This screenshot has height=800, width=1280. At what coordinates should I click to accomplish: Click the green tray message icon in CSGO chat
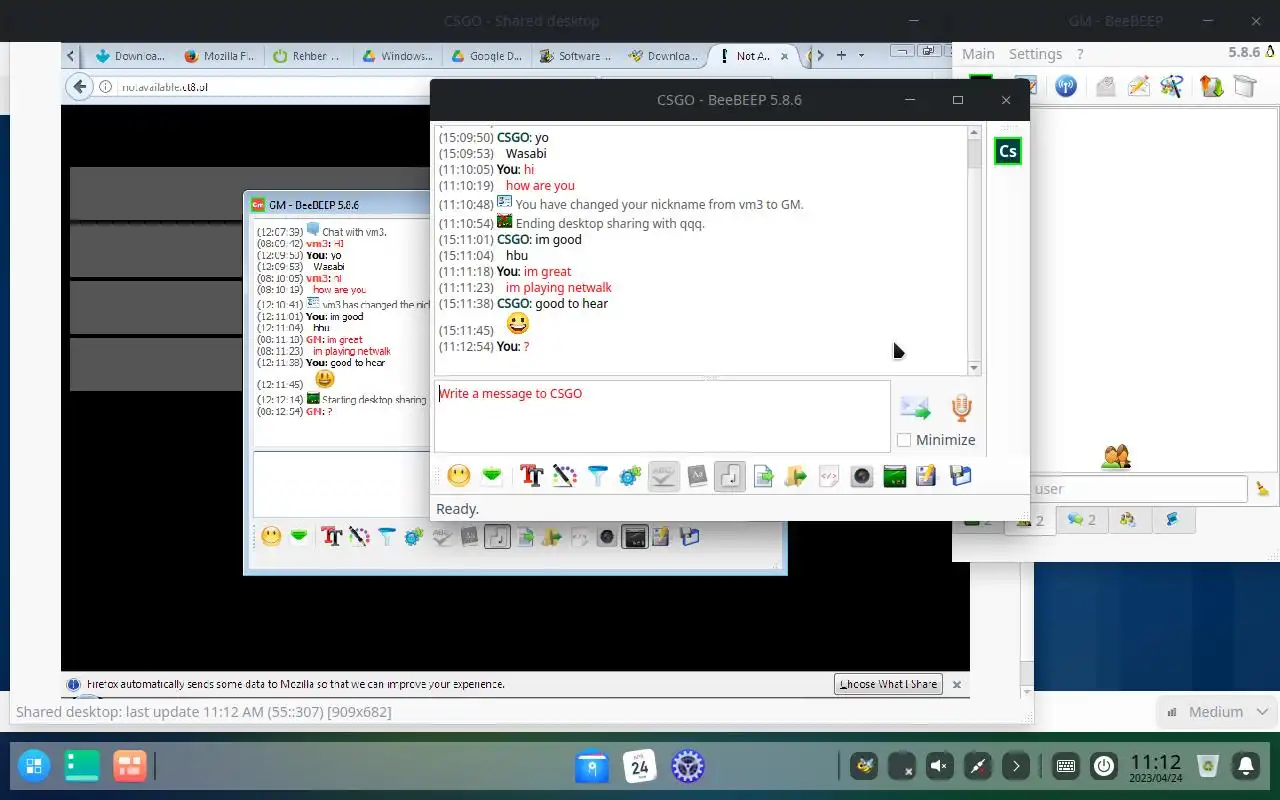click(x=492, y=476)
